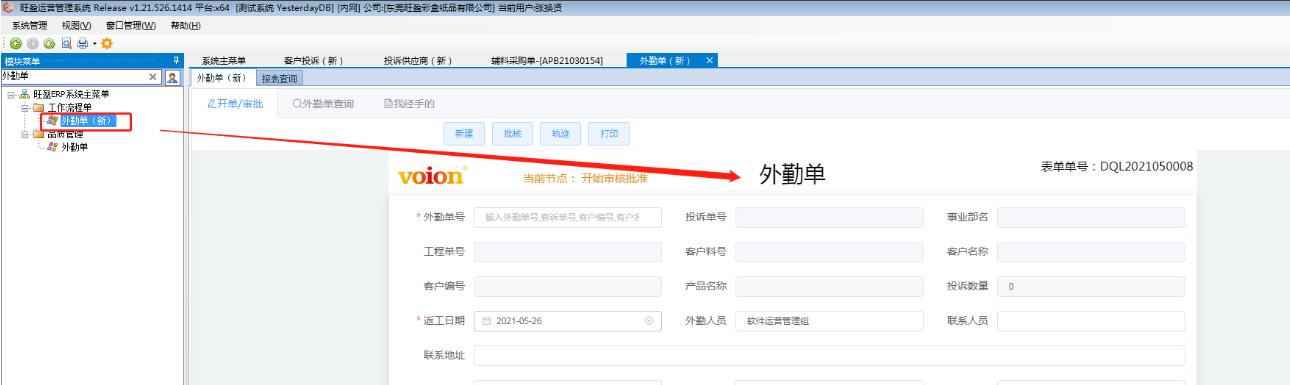Collapse the 工作流程单 folder node
The height and width of the screenshot is (385, 1290).
[x=24, y=107]
